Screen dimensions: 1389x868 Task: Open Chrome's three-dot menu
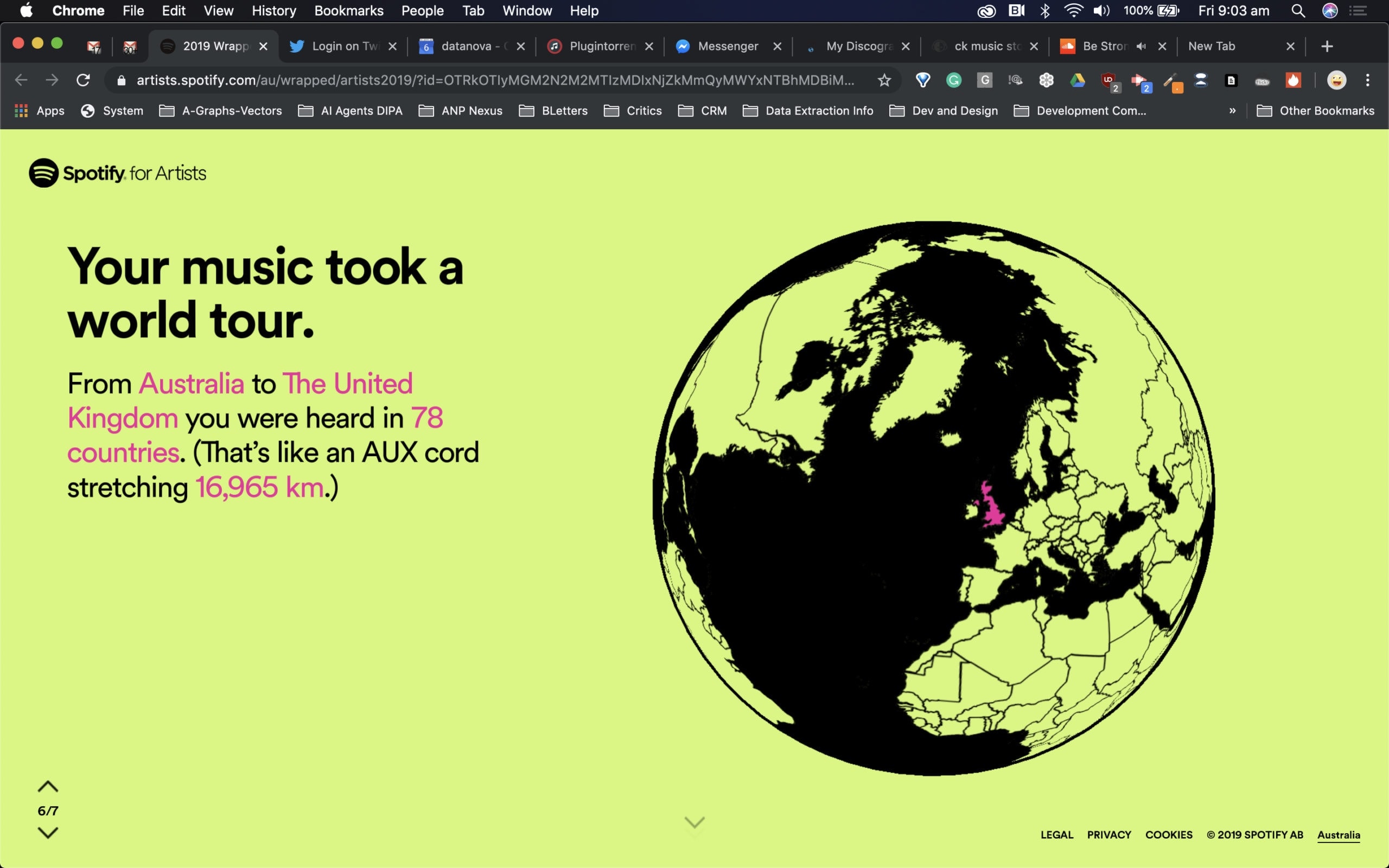pos(1368,80)
